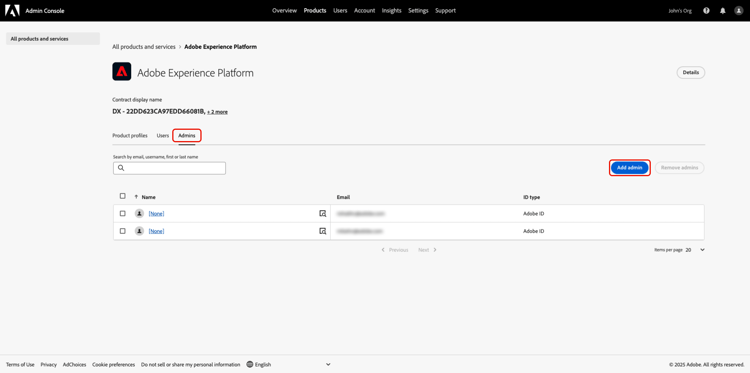
Task: Open the notifications bell icon
Action: (723, 11)
